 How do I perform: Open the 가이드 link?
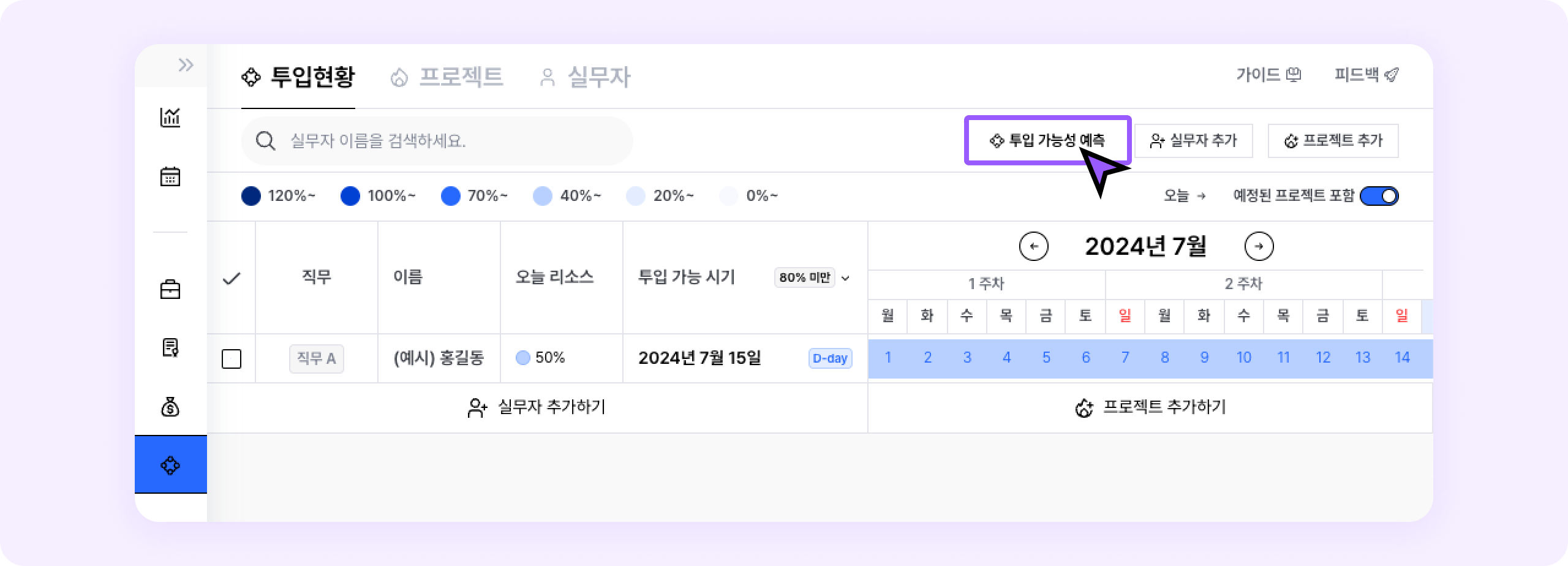click(1268, 75)
